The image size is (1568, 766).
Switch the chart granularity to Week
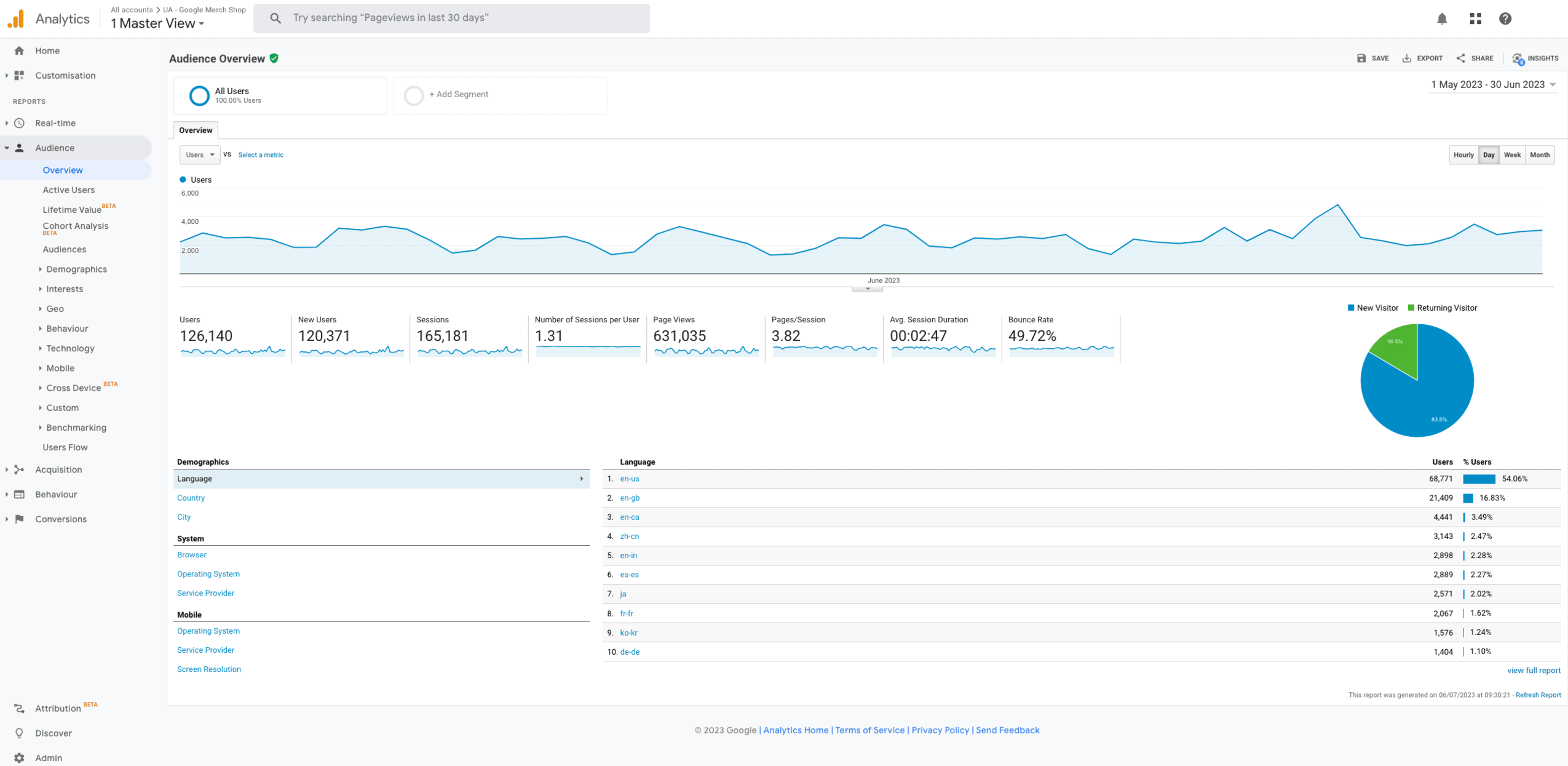point(1513,154)
